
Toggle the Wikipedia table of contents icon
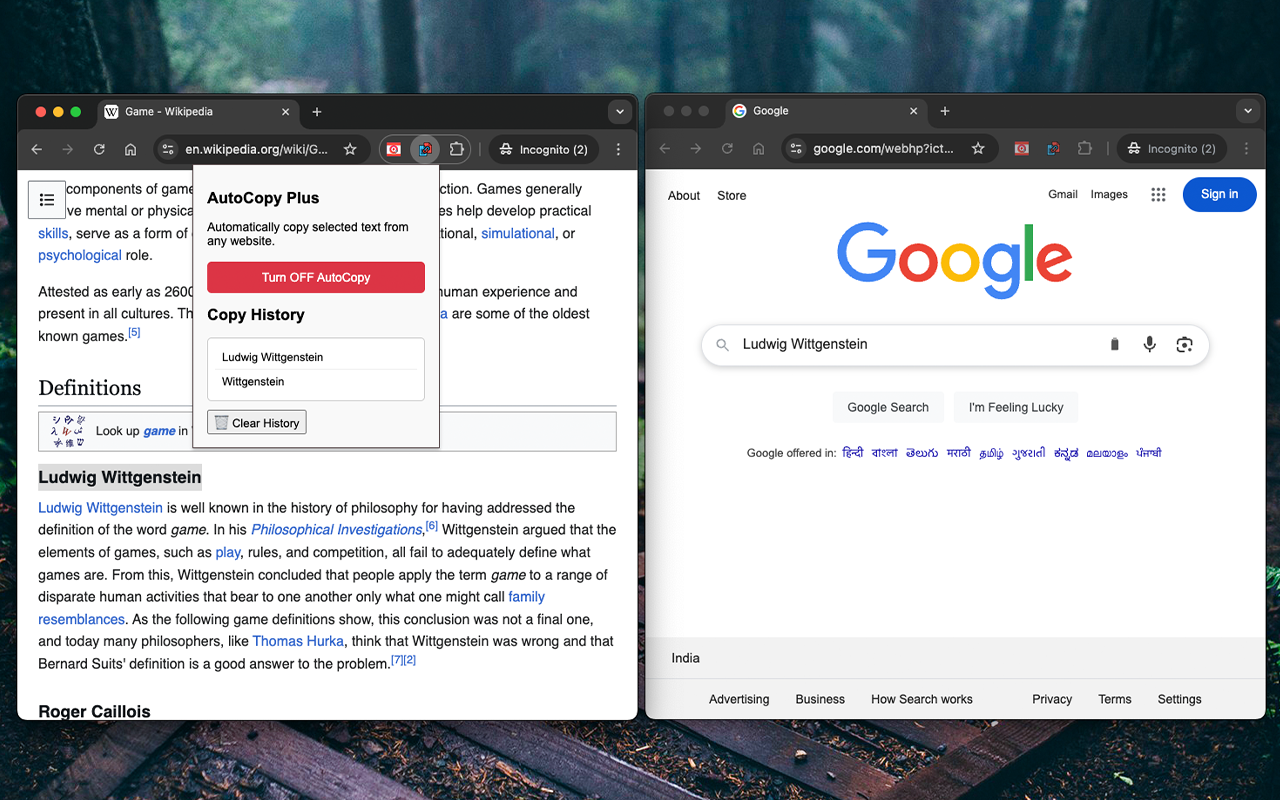(47, 200)
